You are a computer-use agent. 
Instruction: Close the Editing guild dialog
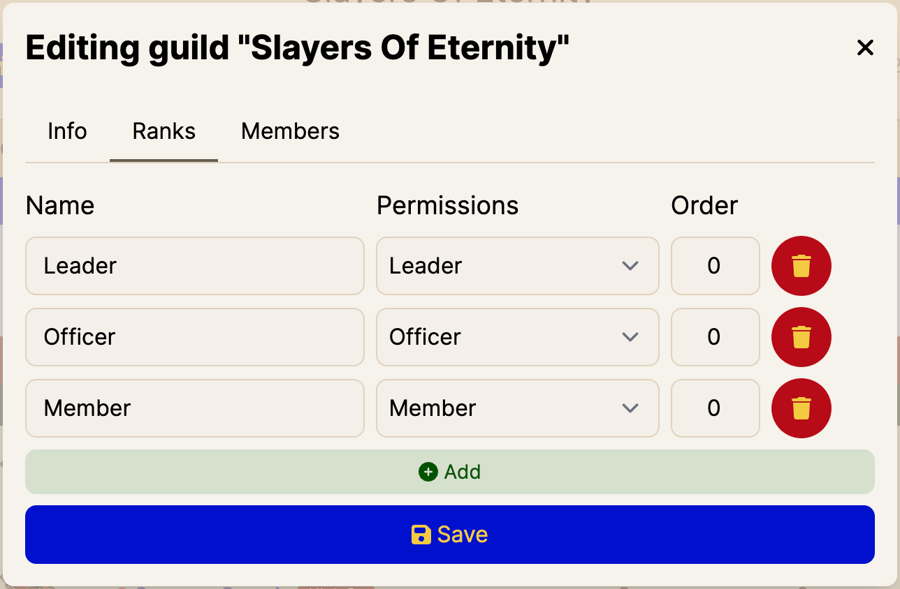[865, 48]
